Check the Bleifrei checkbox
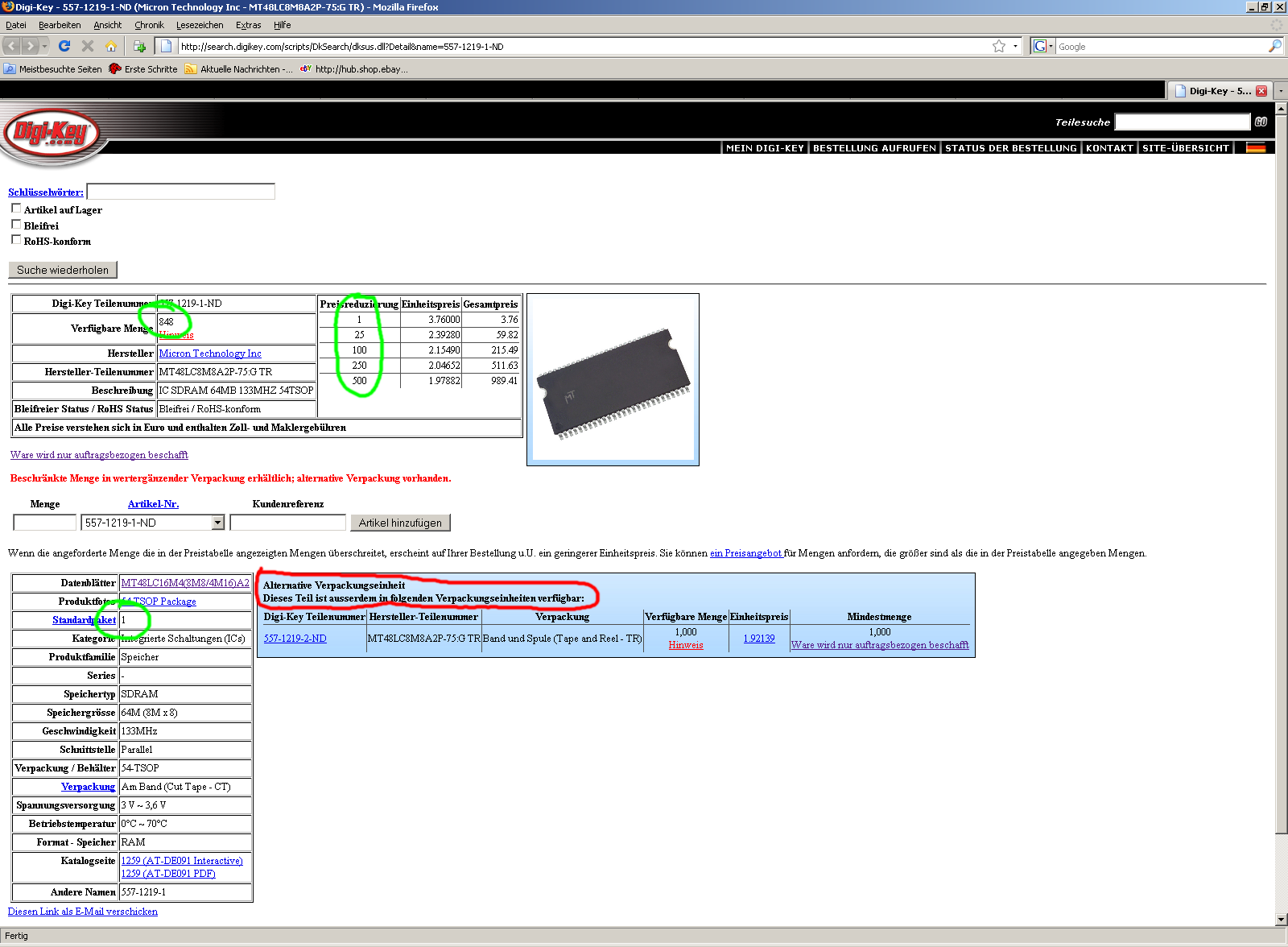 pyautogui.click(x=16, y=225)
